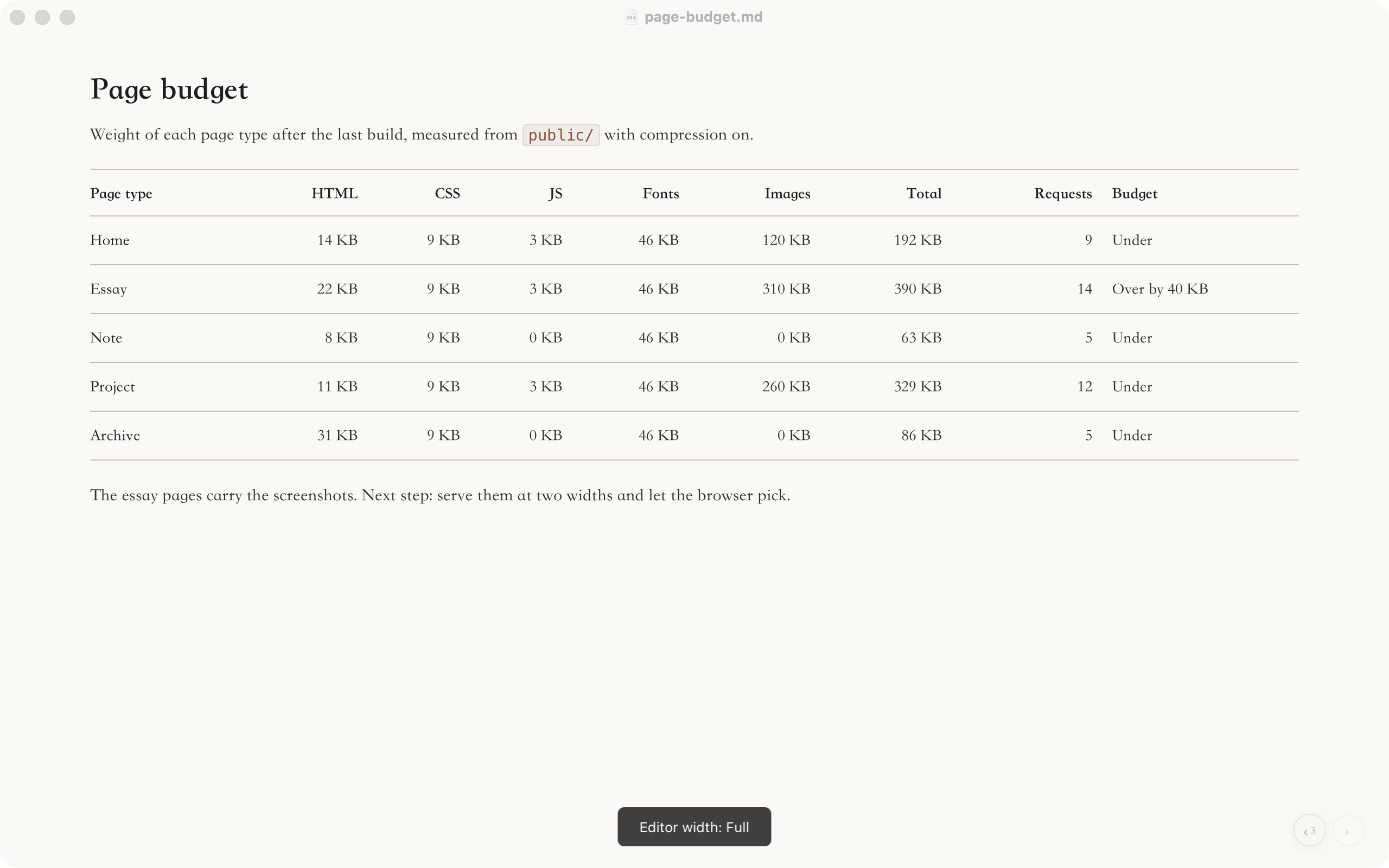Click the Requests value 12 in Project row
The width and height of the screenshot is (1389, 868).
click(1084, 386)
